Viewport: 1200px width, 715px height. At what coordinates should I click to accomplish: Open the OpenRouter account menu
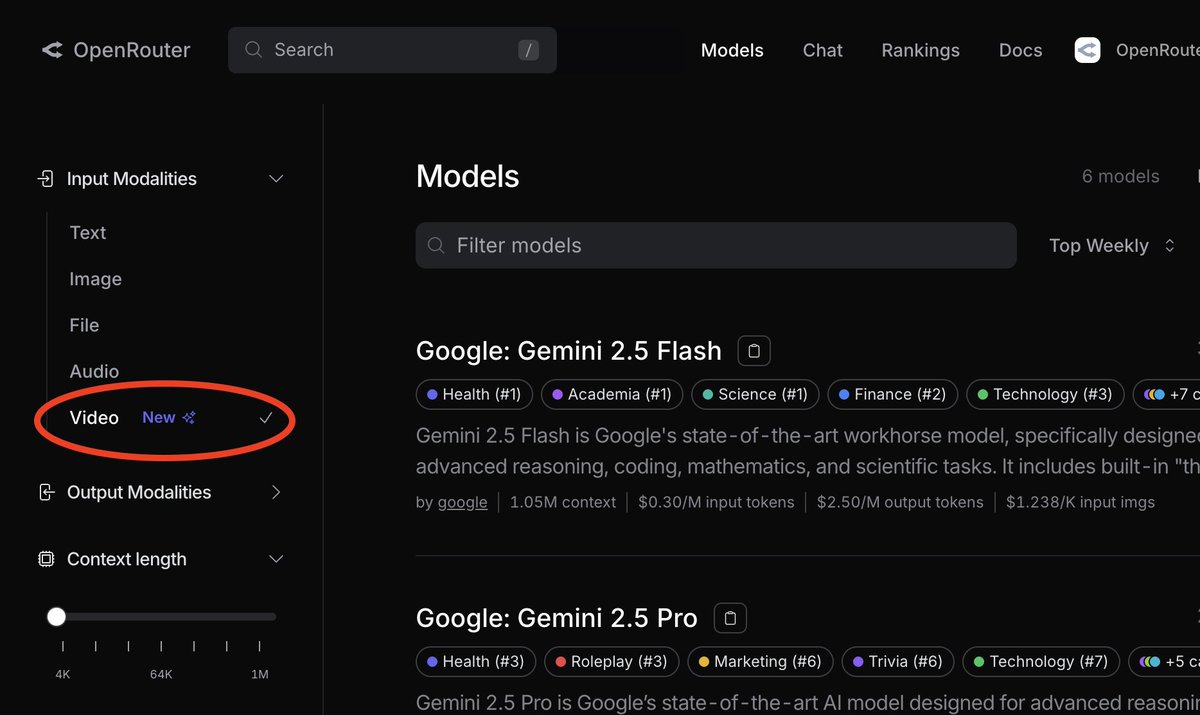[x=1137, y=50]
